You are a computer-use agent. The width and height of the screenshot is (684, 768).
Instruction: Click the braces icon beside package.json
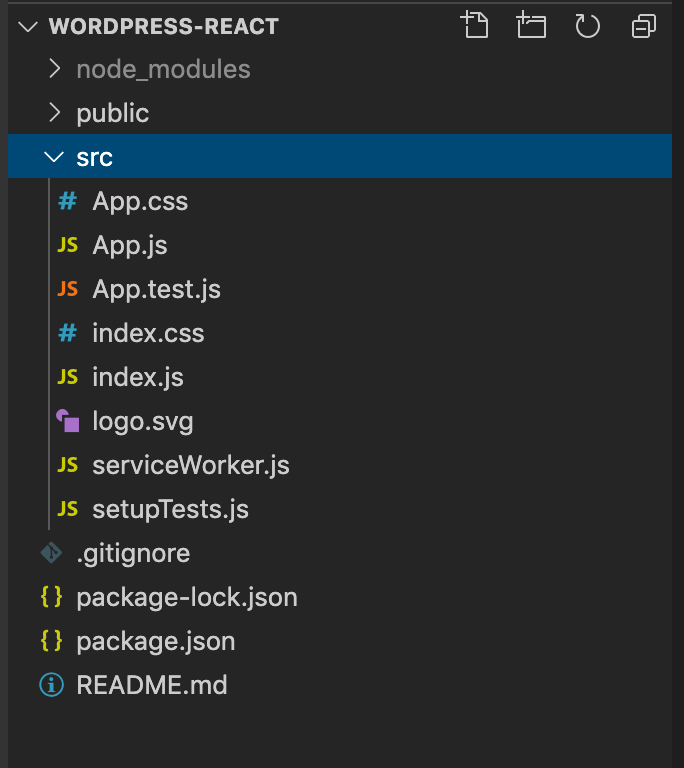pos(51,641)
